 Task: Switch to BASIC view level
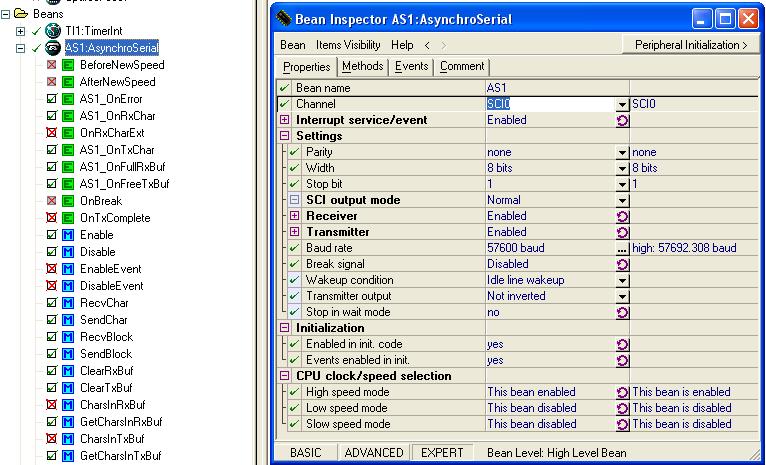(306, 453)
